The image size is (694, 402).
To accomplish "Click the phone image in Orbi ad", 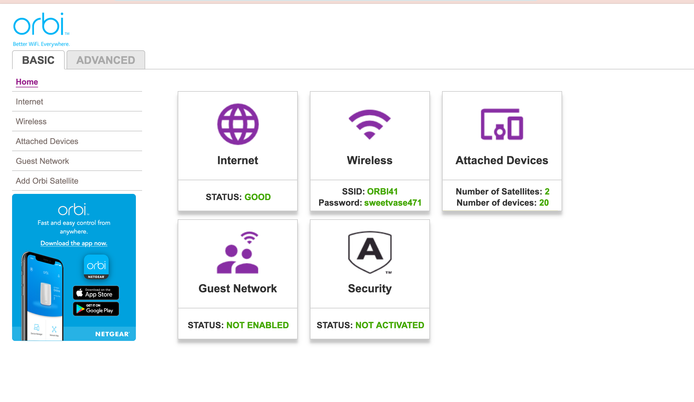I will click(42, 295).
